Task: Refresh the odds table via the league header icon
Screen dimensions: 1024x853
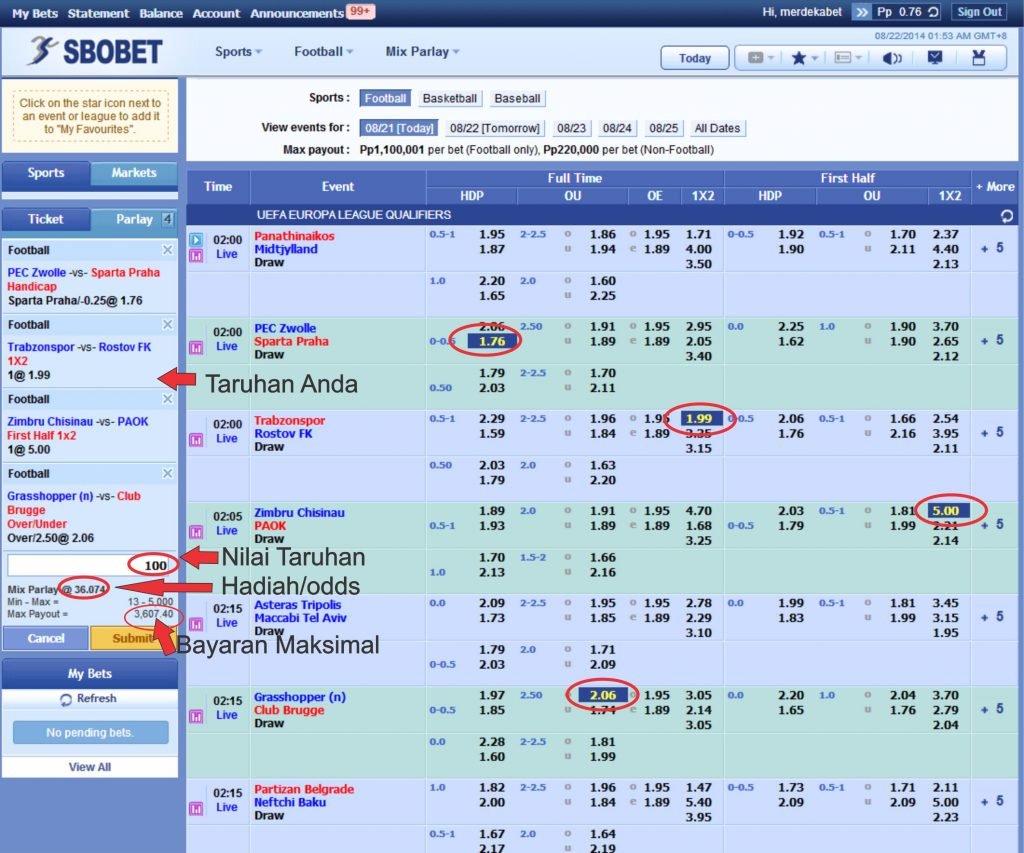Action: (1006, 215)
